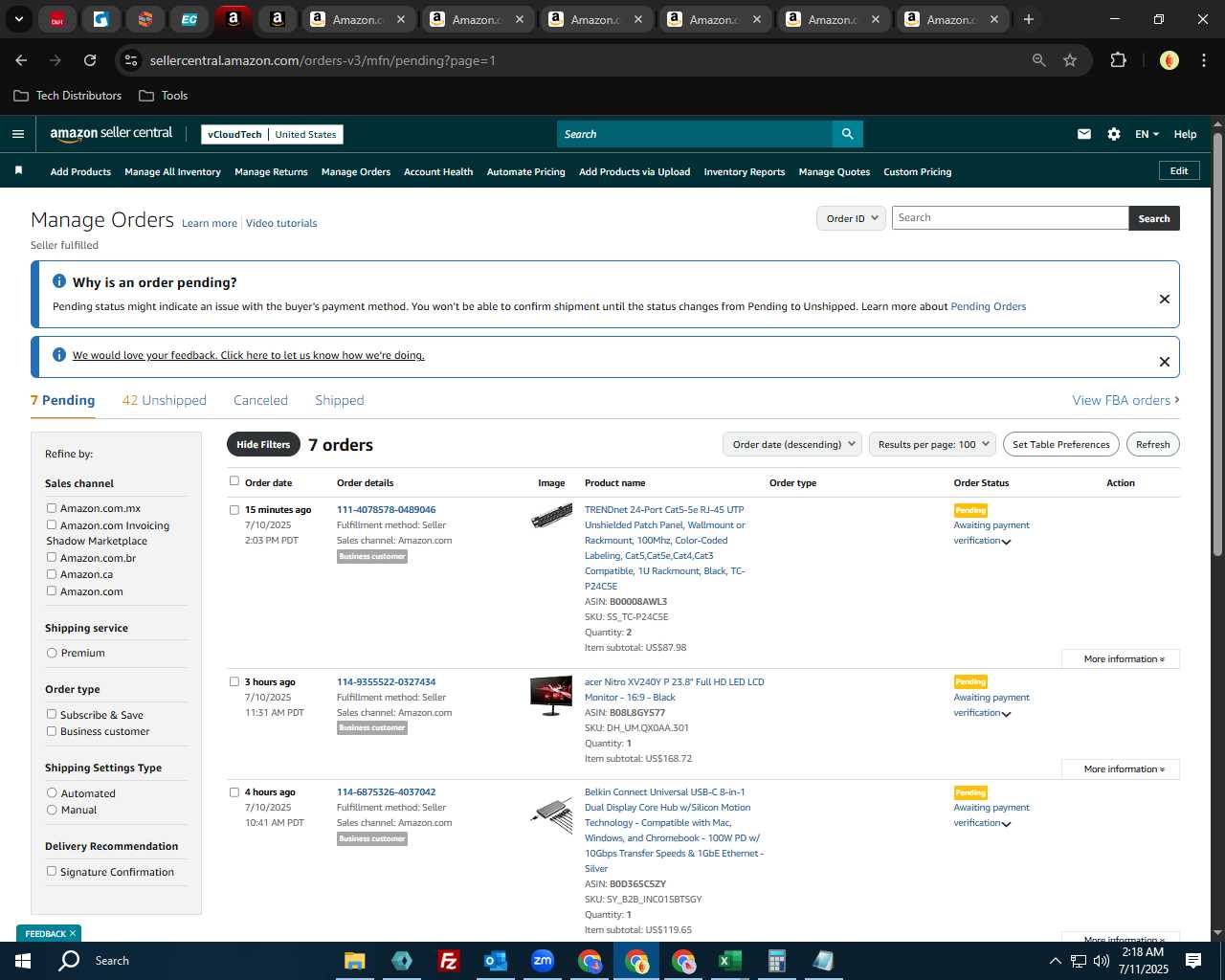Close the feedback request banner
The width and height of the screenshot is (1225, 980).
1165,362
